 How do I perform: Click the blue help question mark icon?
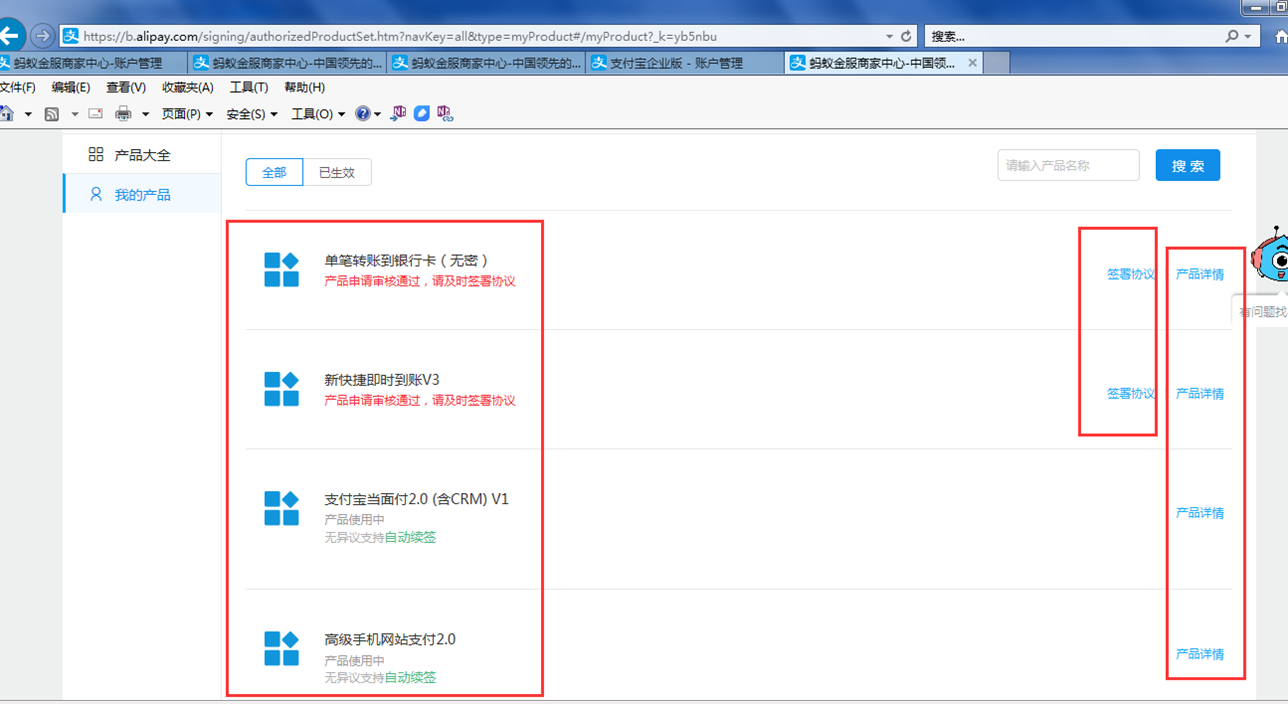[x=363, y=114]
